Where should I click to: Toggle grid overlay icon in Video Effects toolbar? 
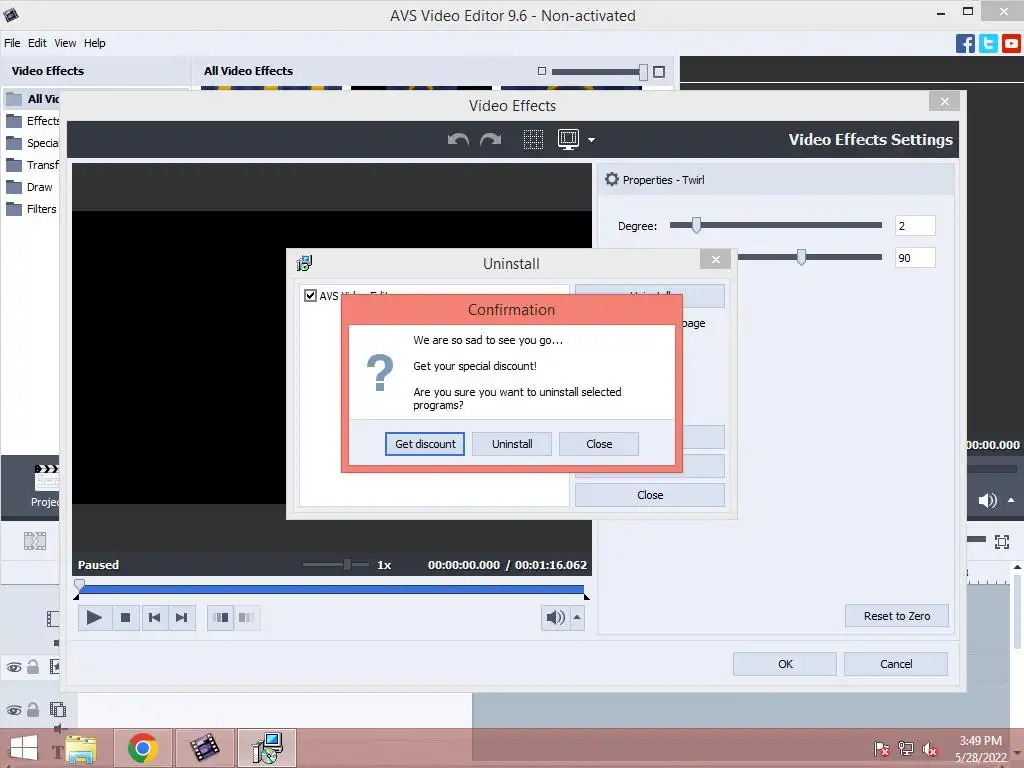(534, 139)
